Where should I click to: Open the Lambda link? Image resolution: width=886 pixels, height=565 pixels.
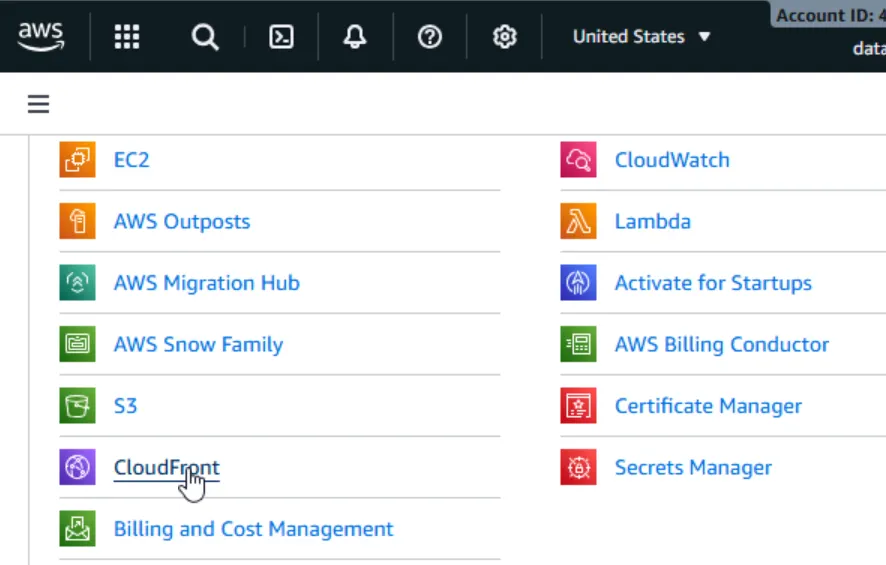coord(653,221)
